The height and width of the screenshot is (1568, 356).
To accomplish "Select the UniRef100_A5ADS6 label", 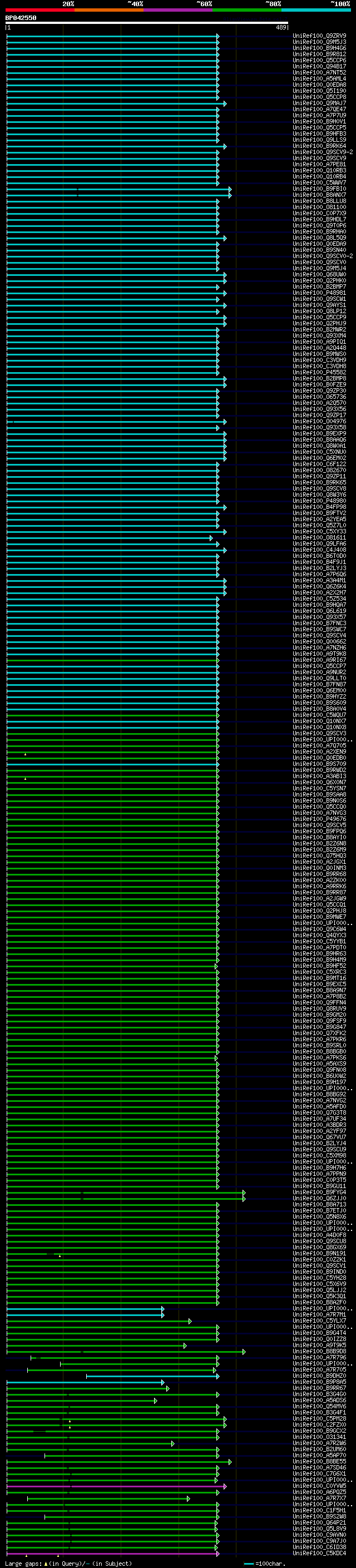I will [x=319, y=1401].
